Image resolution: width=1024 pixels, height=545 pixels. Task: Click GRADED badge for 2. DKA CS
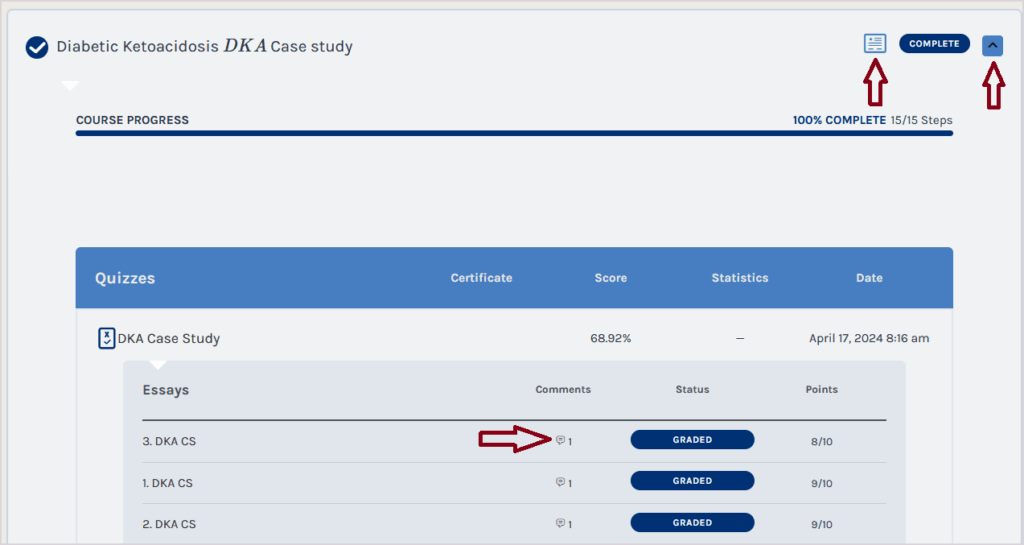point(692,522)
